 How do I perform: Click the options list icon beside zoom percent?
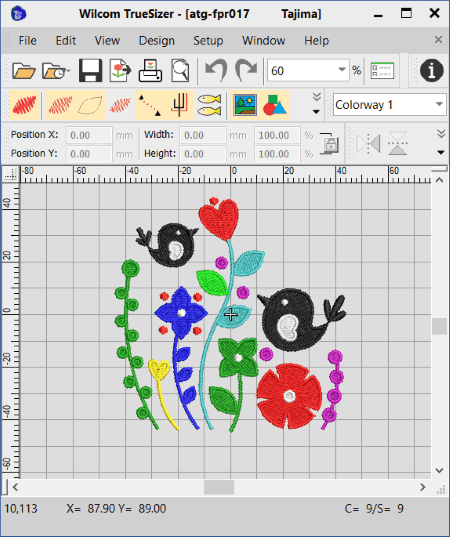tap(382, 71)
